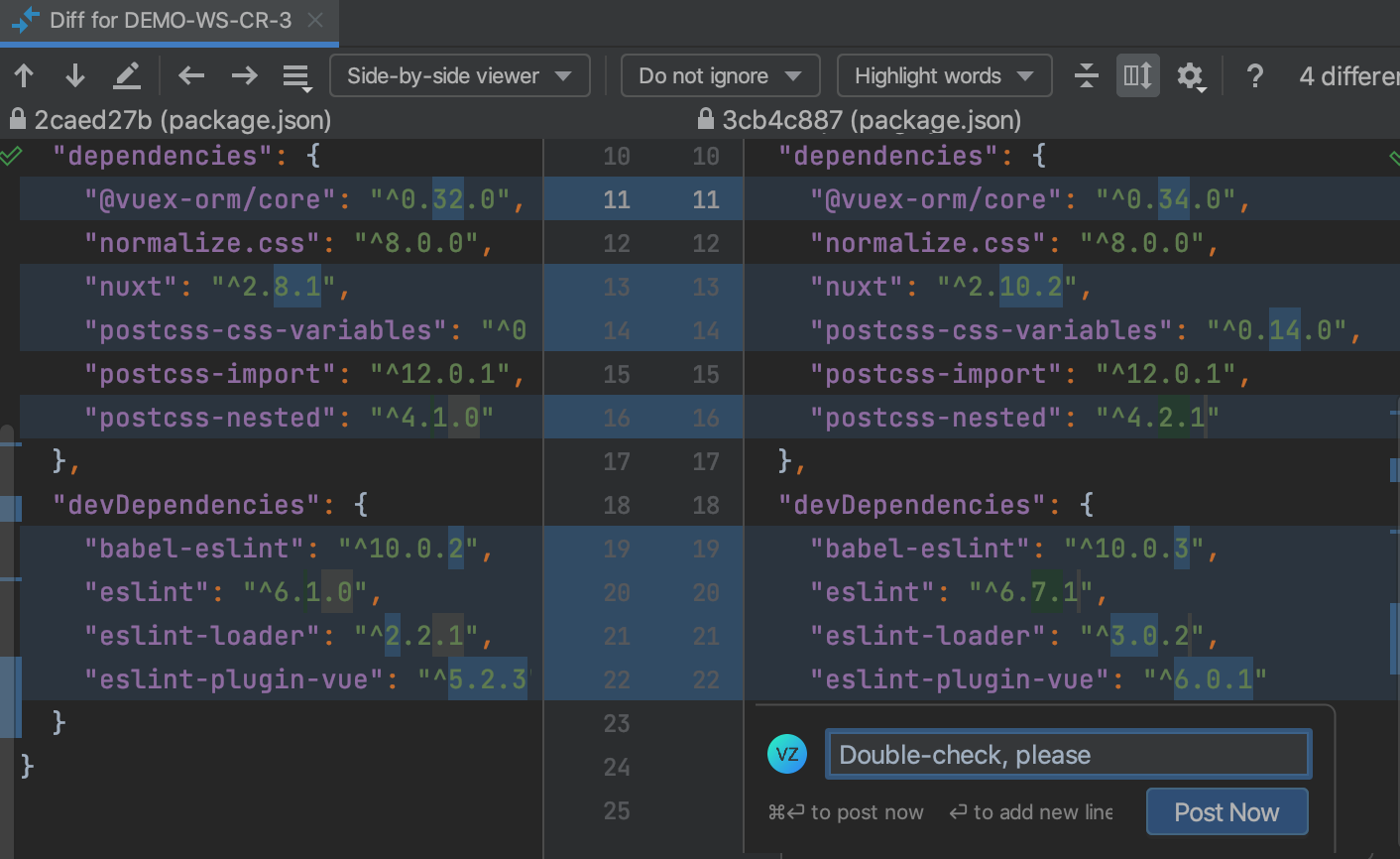Jump to the previous difference

[24, 74]
